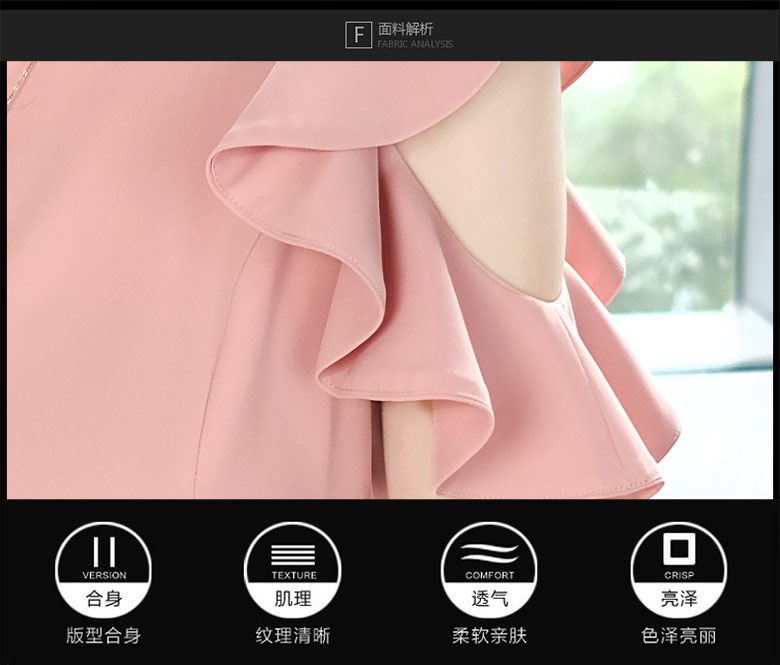Click the 纹理清晰 caption

[x=292, y=636]
